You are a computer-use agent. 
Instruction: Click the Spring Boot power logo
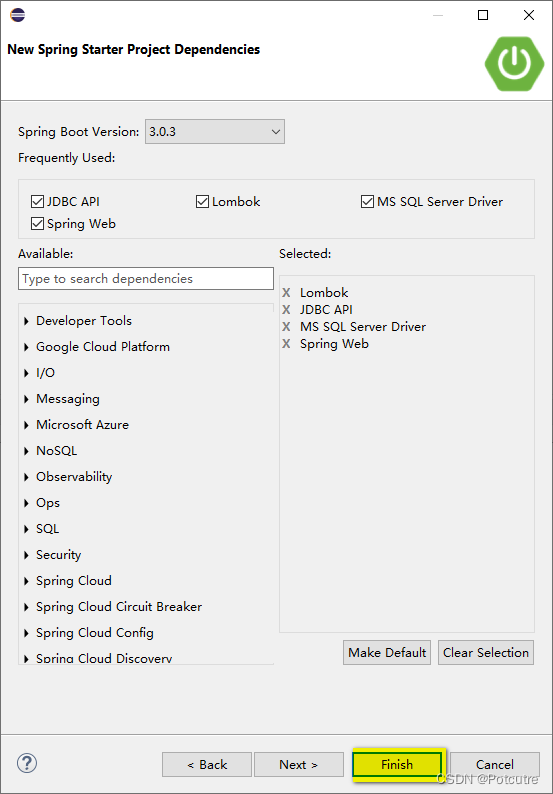[514, 64]
